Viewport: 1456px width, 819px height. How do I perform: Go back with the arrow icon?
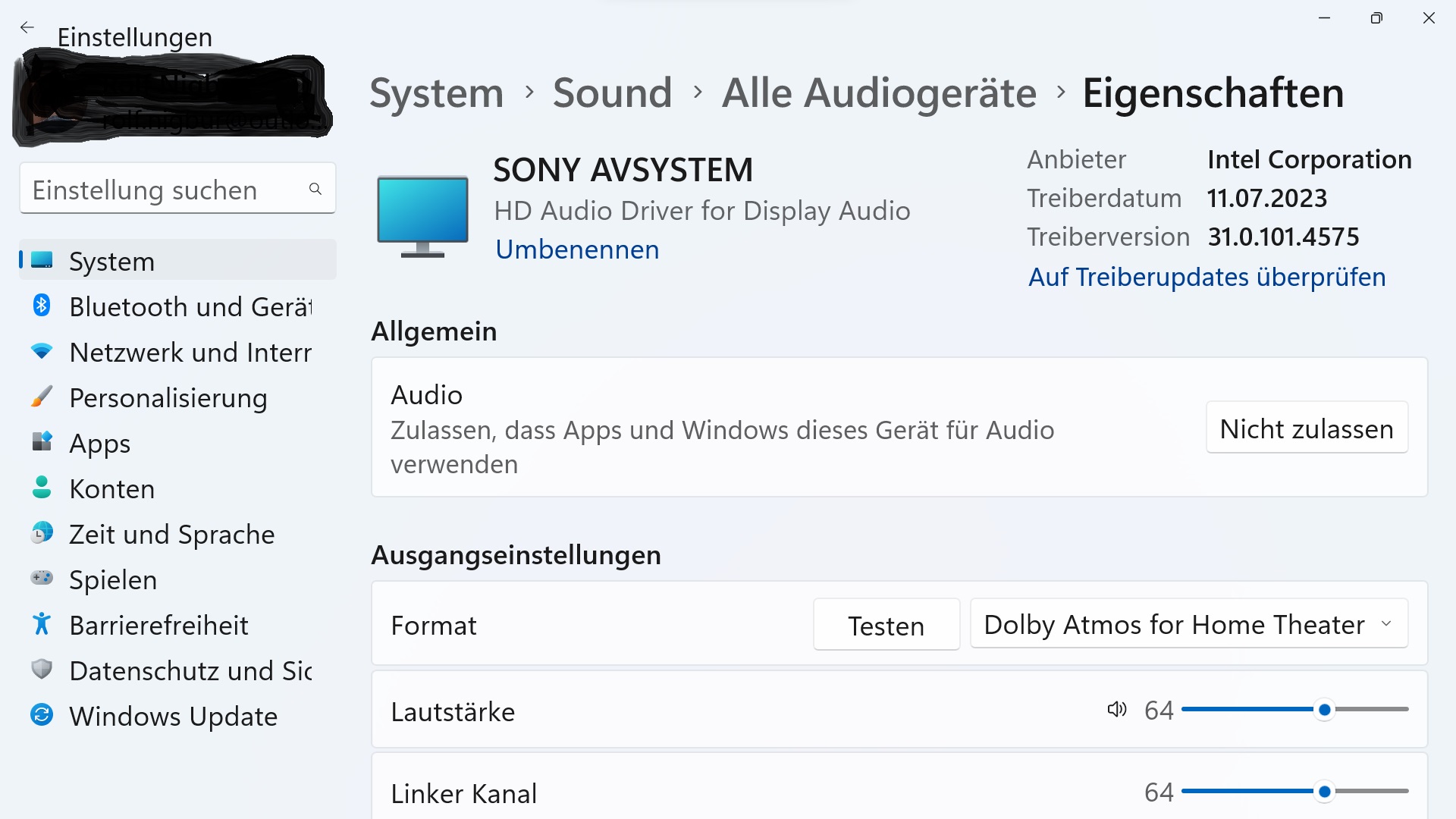click(27, 27)
